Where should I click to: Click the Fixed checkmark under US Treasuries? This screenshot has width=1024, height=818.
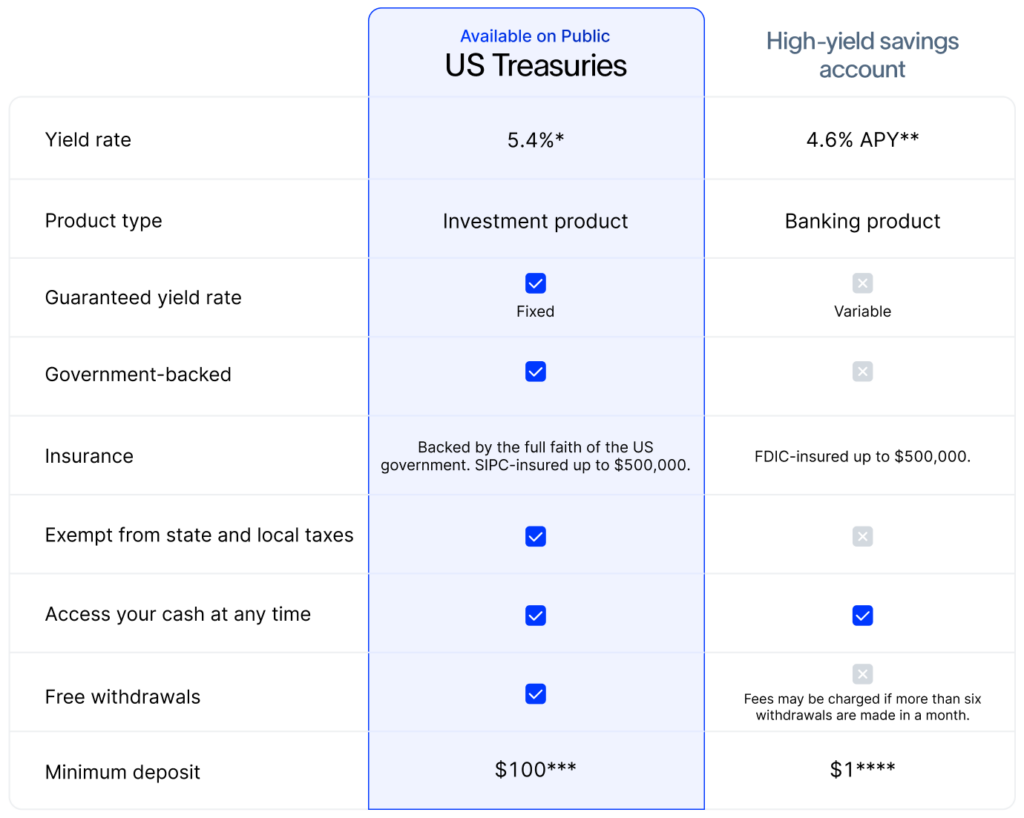pyautogui.click(x=535, y=283)
